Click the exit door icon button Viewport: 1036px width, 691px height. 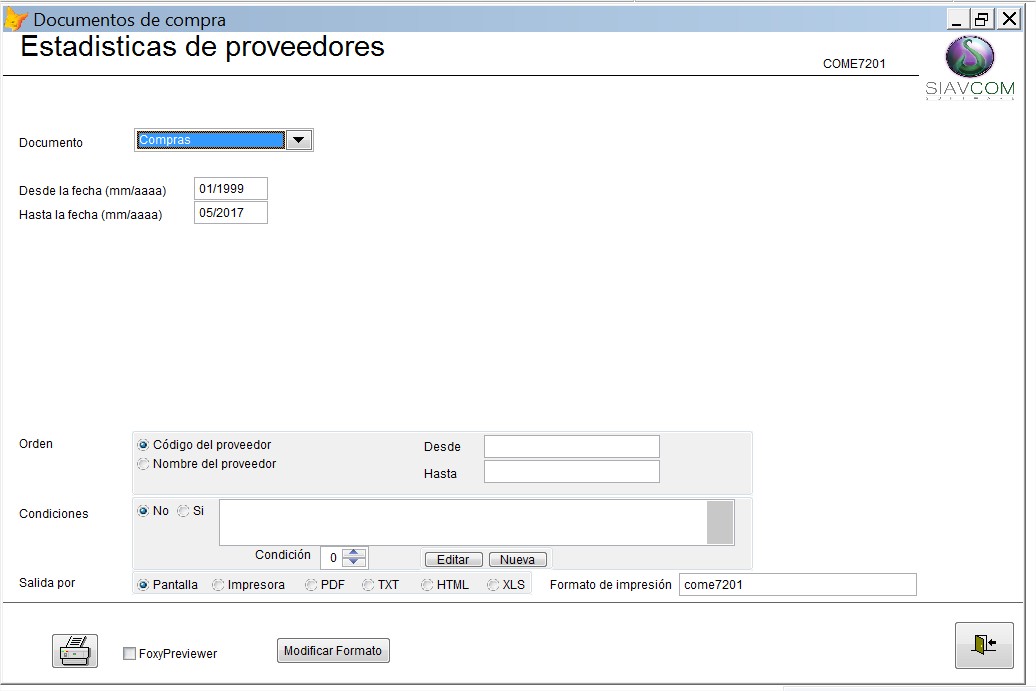pos(984,645)
